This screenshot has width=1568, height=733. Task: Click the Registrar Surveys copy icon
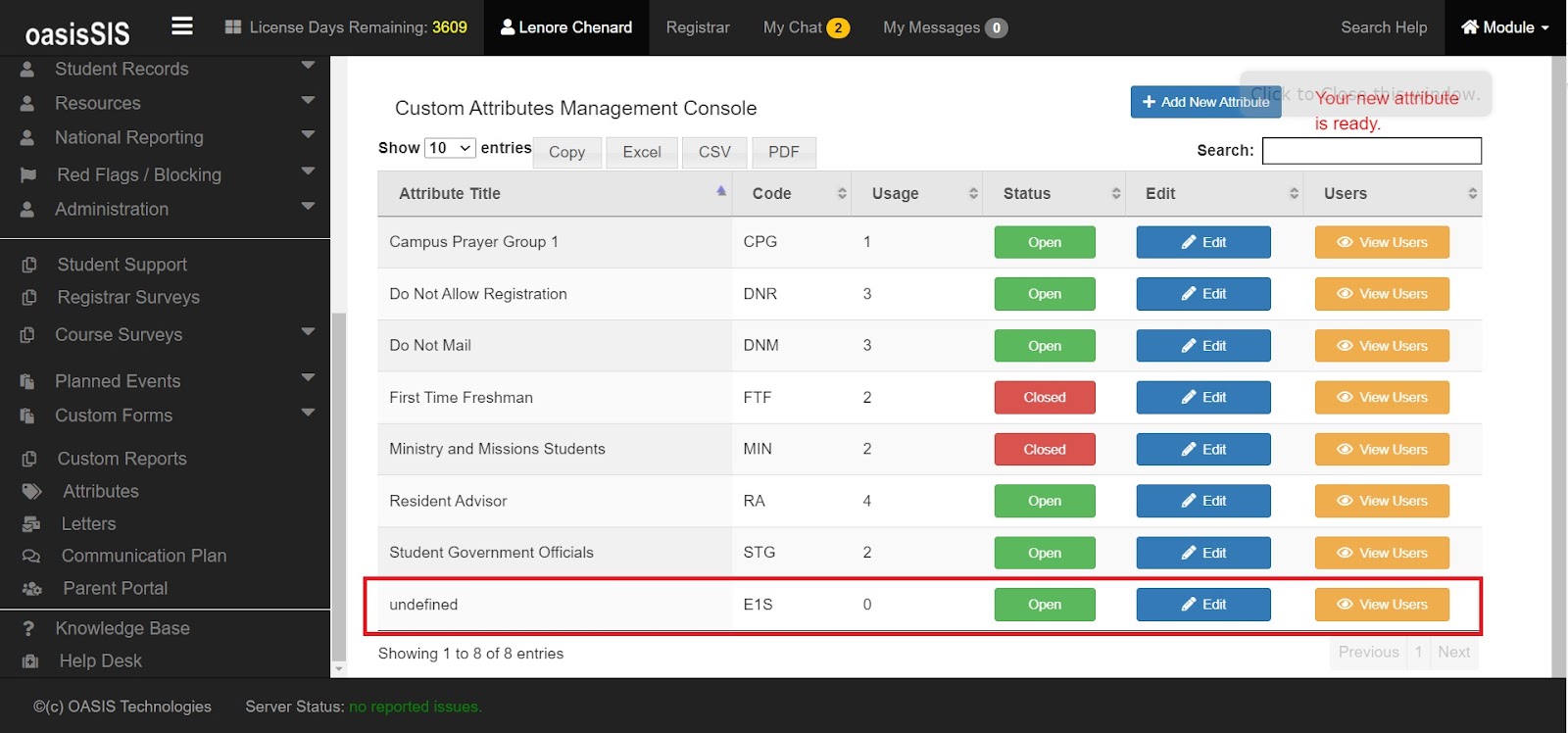[29, 297]
